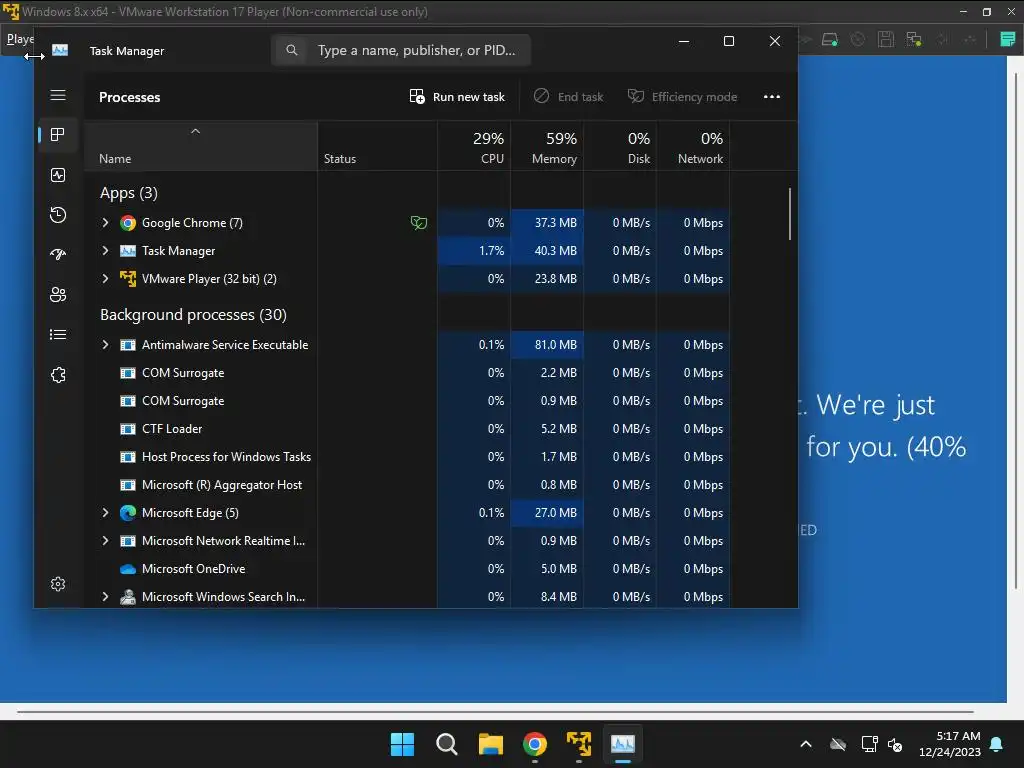Open the Users page icon in sidebar
The image size is (1024, 768).
point(58,295)
